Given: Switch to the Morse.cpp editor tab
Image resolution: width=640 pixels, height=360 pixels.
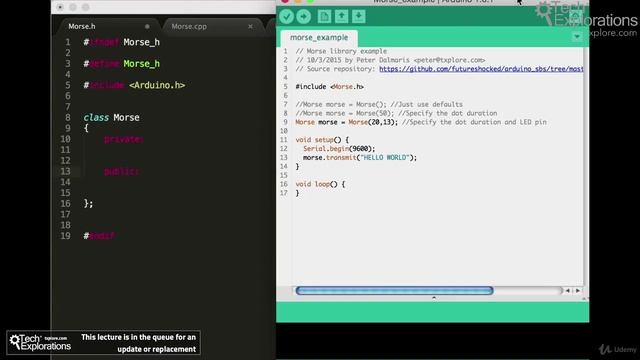Looking at the screenshot, I should (189, 26).
